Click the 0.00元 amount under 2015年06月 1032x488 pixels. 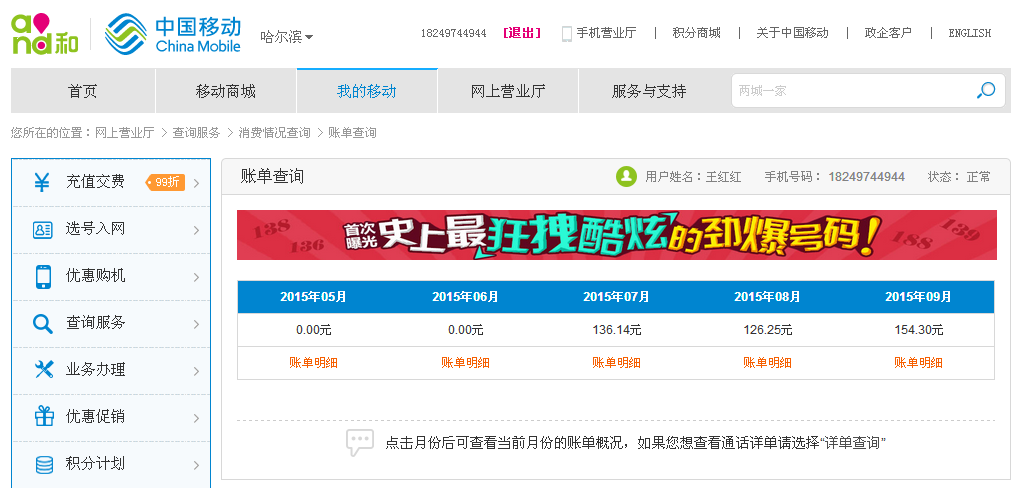(x=465, y=330)
